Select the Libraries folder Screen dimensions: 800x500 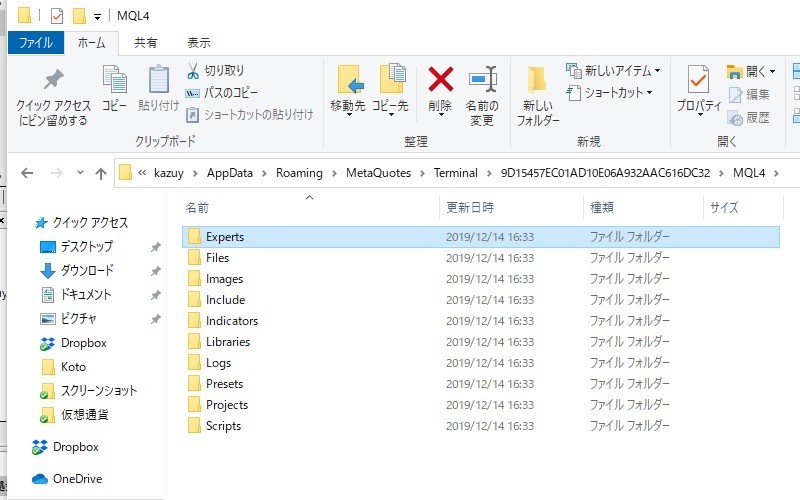point(481,342)
